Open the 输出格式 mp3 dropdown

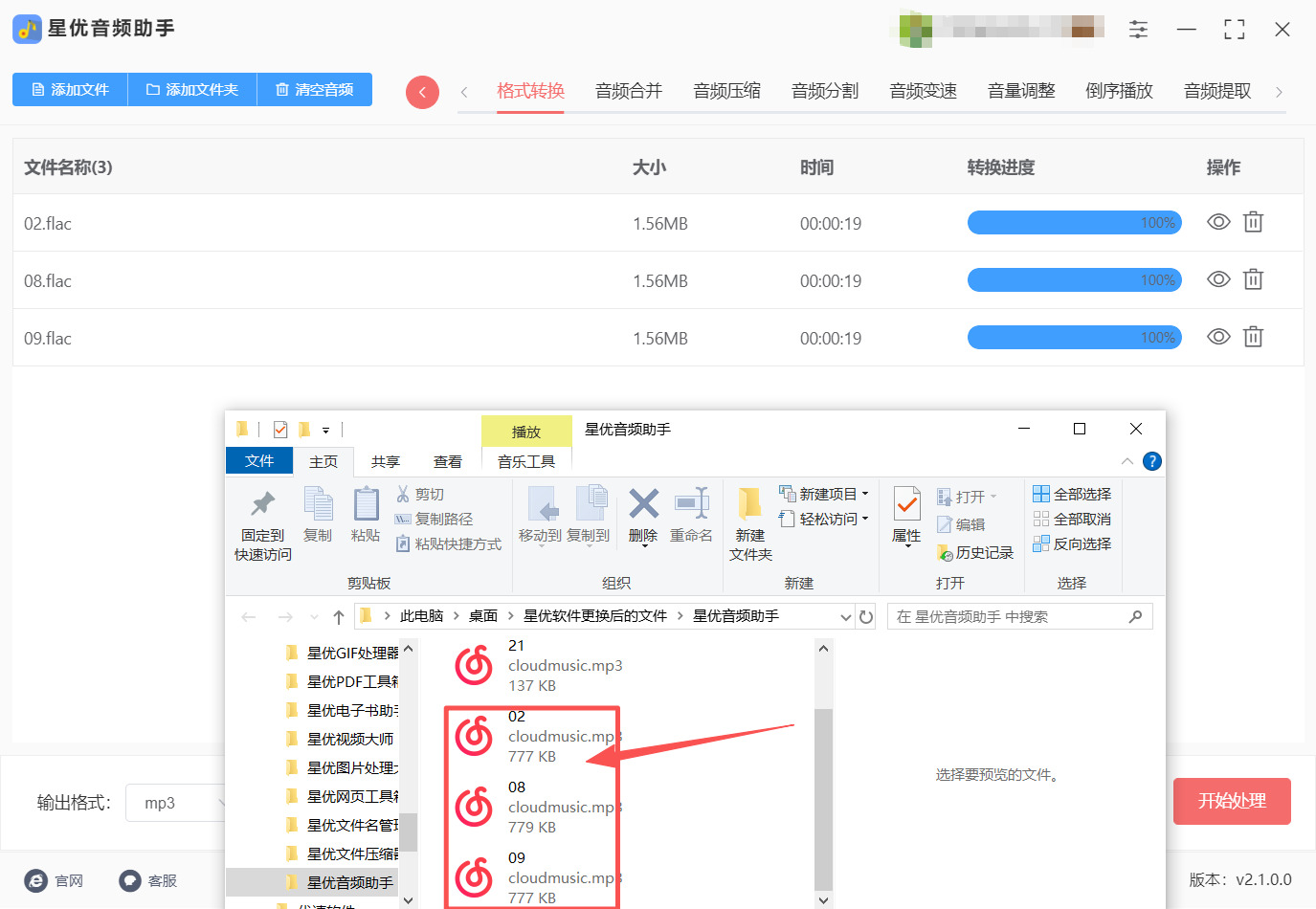point(177,803)
